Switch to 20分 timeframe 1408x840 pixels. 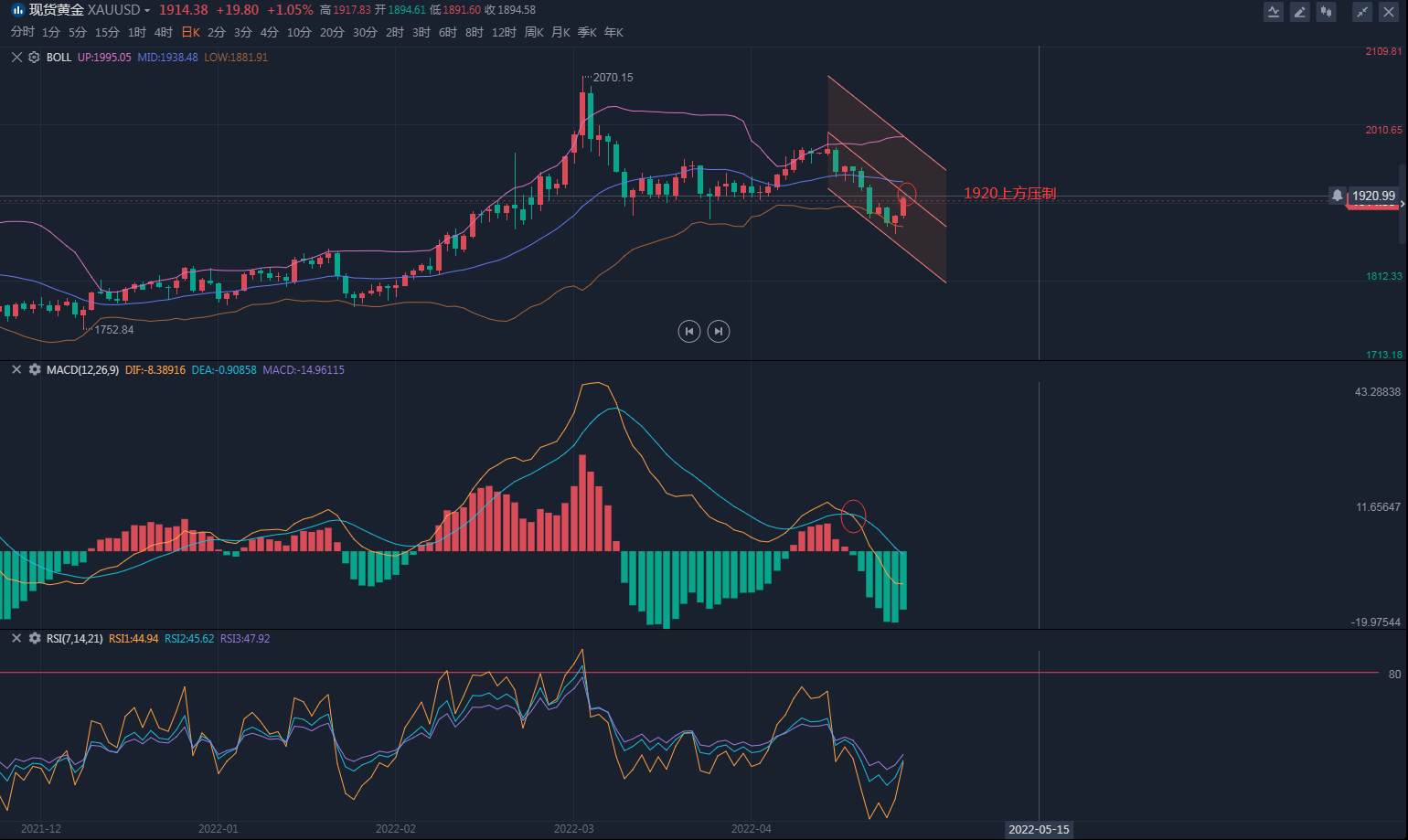pyautogui.click(x=332, y=32)
